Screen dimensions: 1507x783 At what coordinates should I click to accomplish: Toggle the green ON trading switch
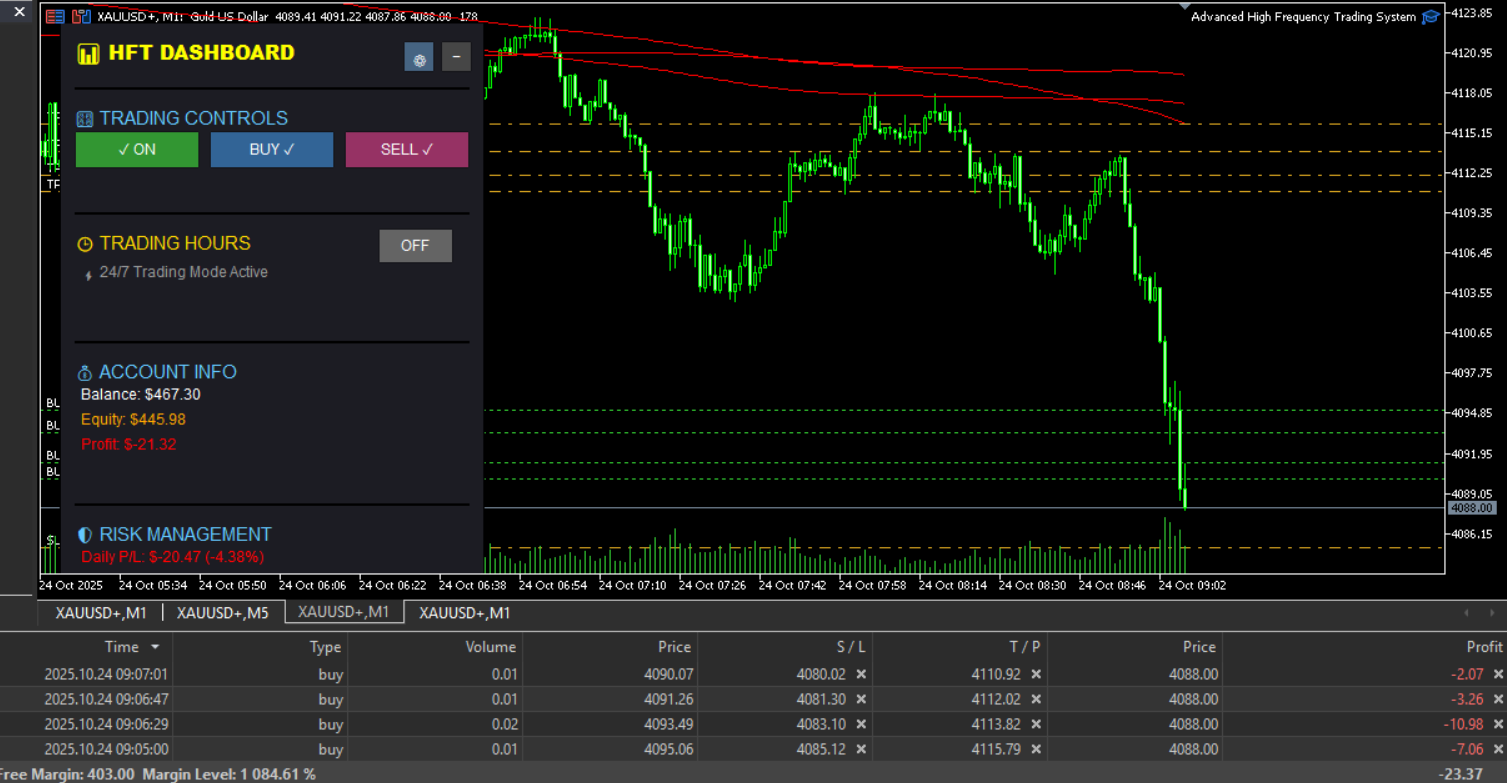coord(137,150)
